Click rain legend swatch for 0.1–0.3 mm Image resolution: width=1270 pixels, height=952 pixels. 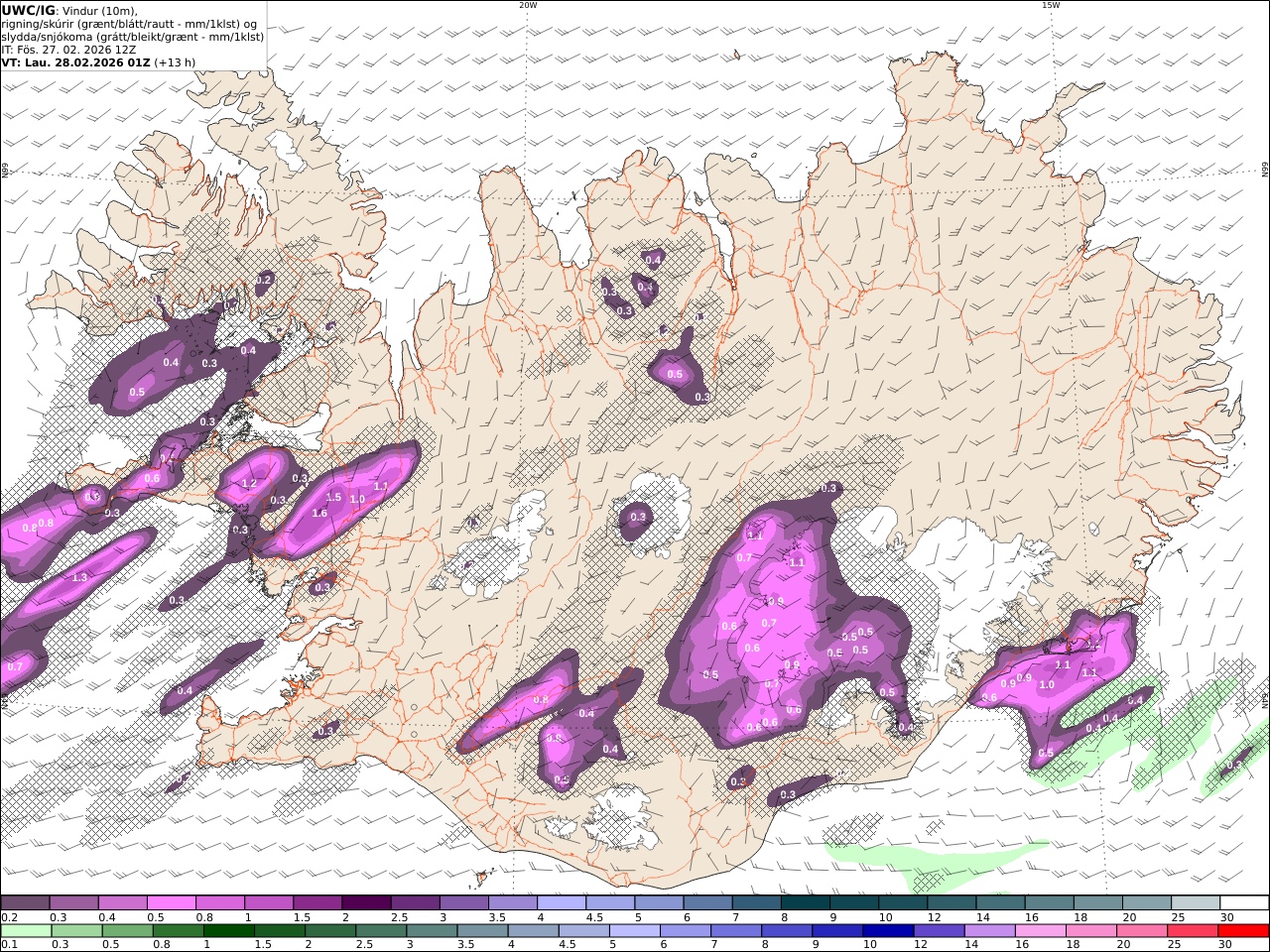click(27, 930)
